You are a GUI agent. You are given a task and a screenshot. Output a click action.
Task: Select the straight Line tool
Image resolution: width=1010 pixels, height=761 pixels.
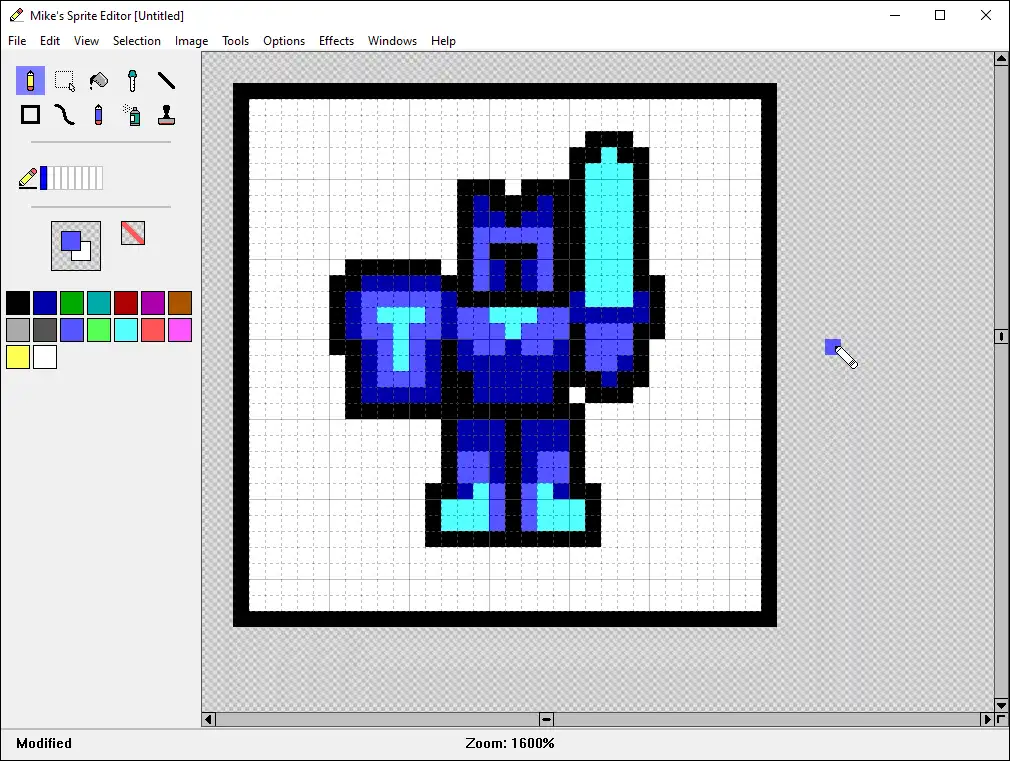[166, 81]
